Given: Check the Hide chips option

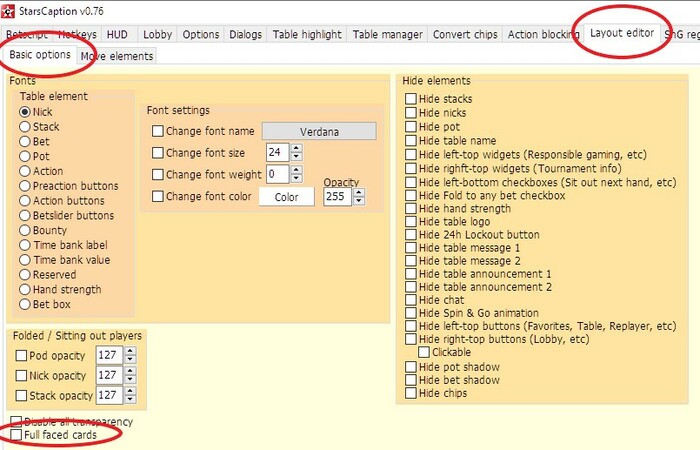Looking at the screenshot, I should coord(411,393).
